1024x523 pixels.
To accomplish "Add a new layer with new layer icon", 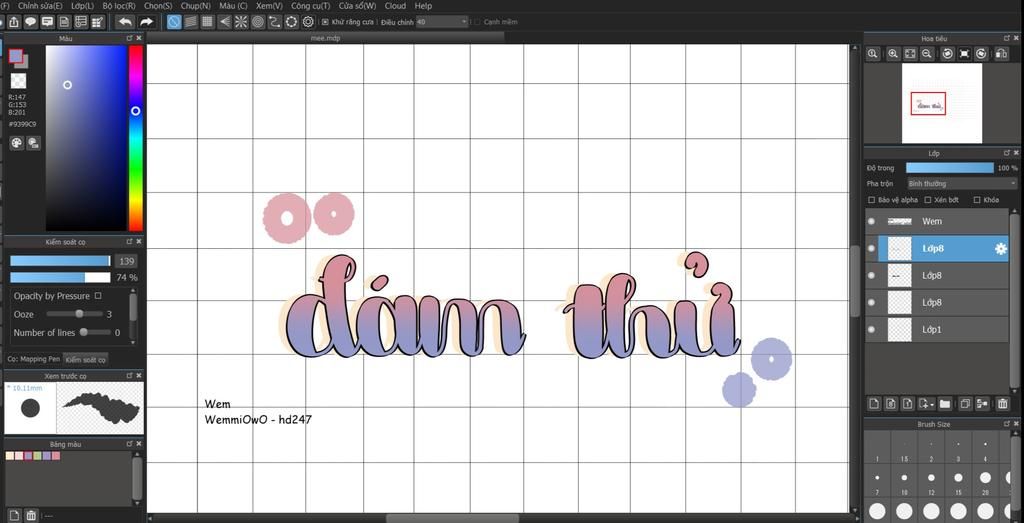I will (x=873, y=404).
